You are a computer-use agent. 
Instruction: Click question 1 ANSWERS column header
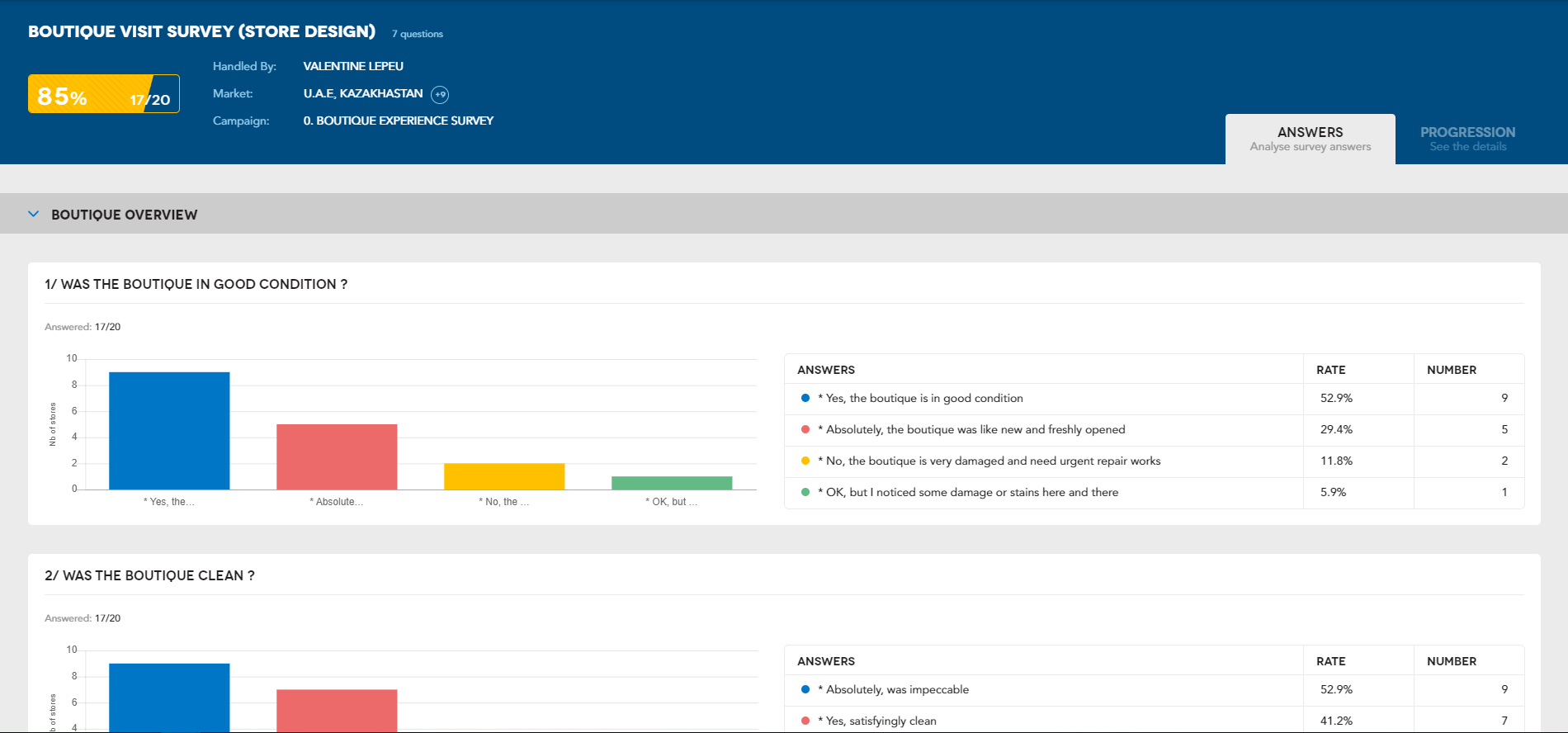pyautogui.click(x=826, y=370)
